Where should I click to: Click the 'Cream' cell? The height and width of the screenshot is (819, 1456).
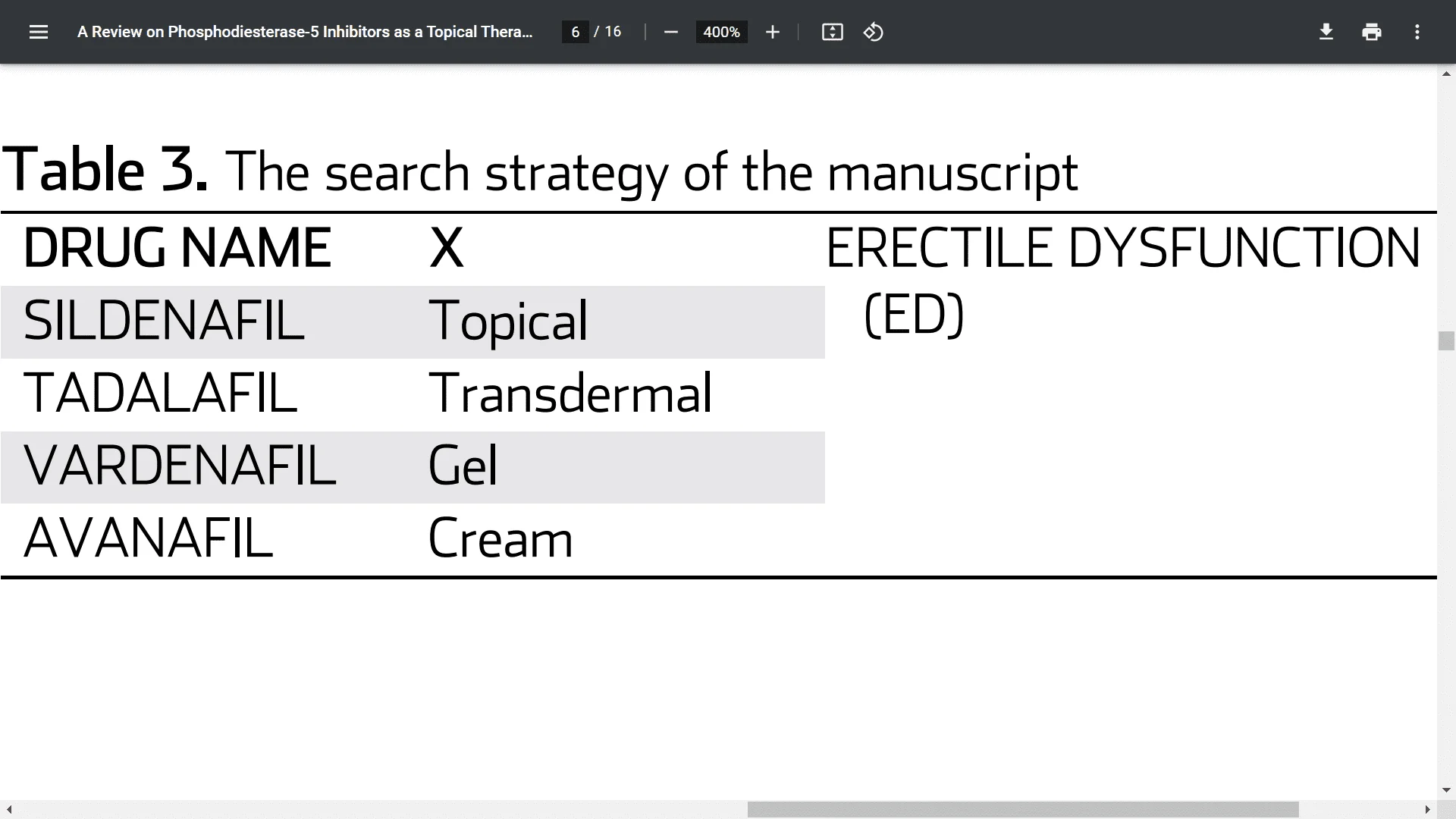(500, 538)
